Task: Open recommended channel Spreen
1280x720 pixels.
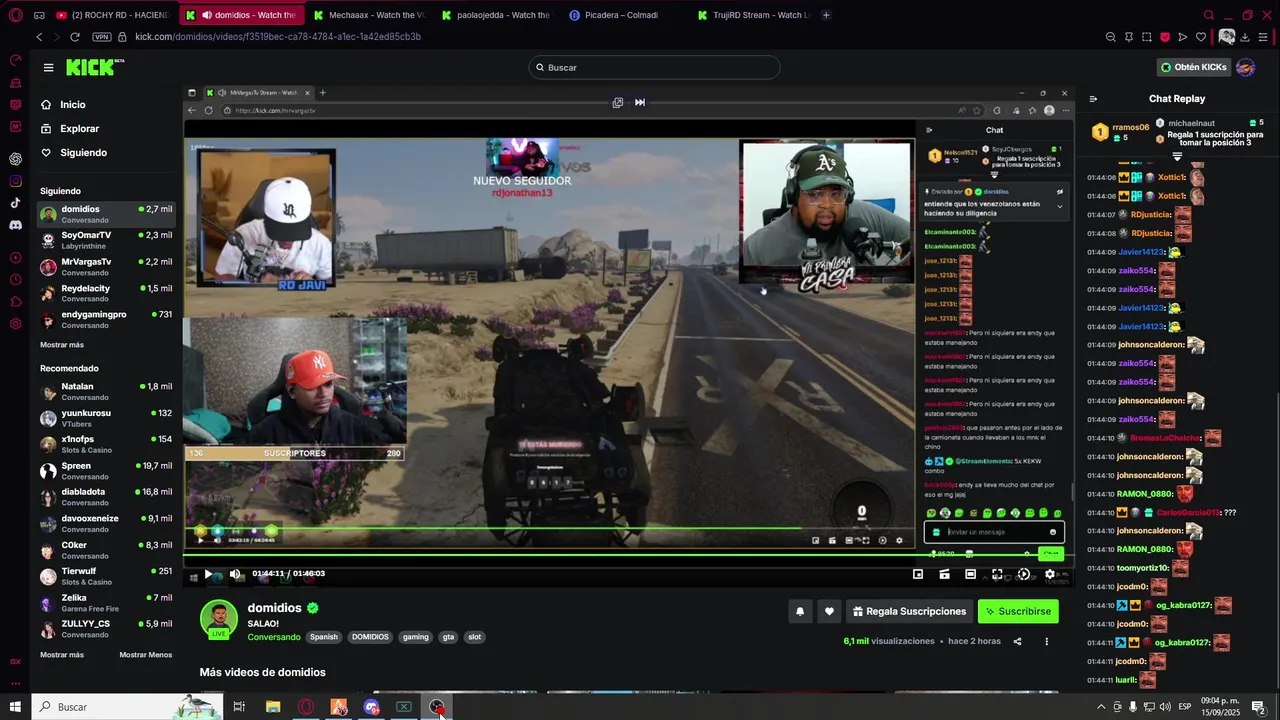Action: 106,471
